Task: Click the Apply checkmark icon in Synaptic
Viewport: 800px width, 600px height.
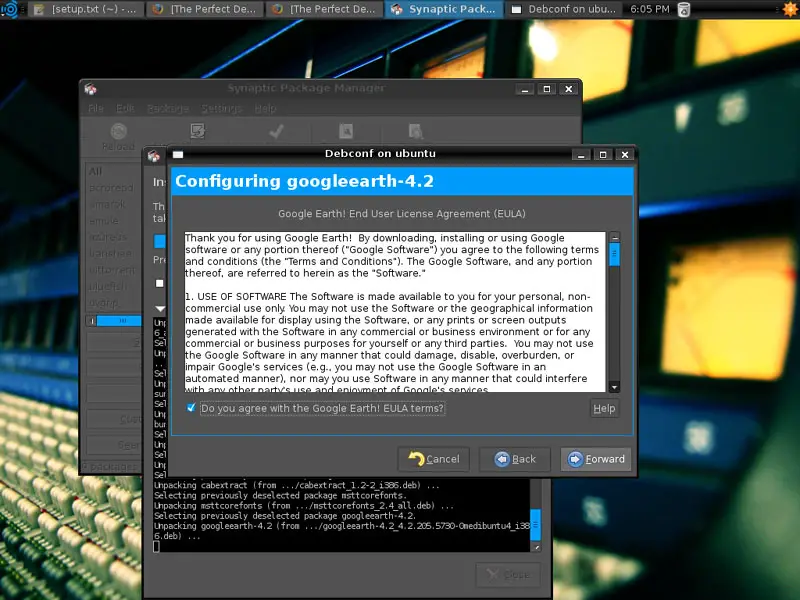Action: pos(276,132)
